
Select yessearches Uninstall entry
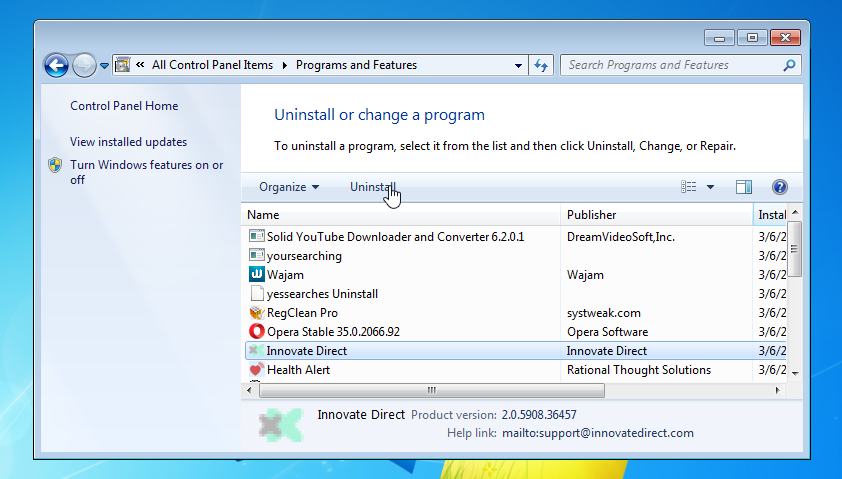(x=322, y=294)
